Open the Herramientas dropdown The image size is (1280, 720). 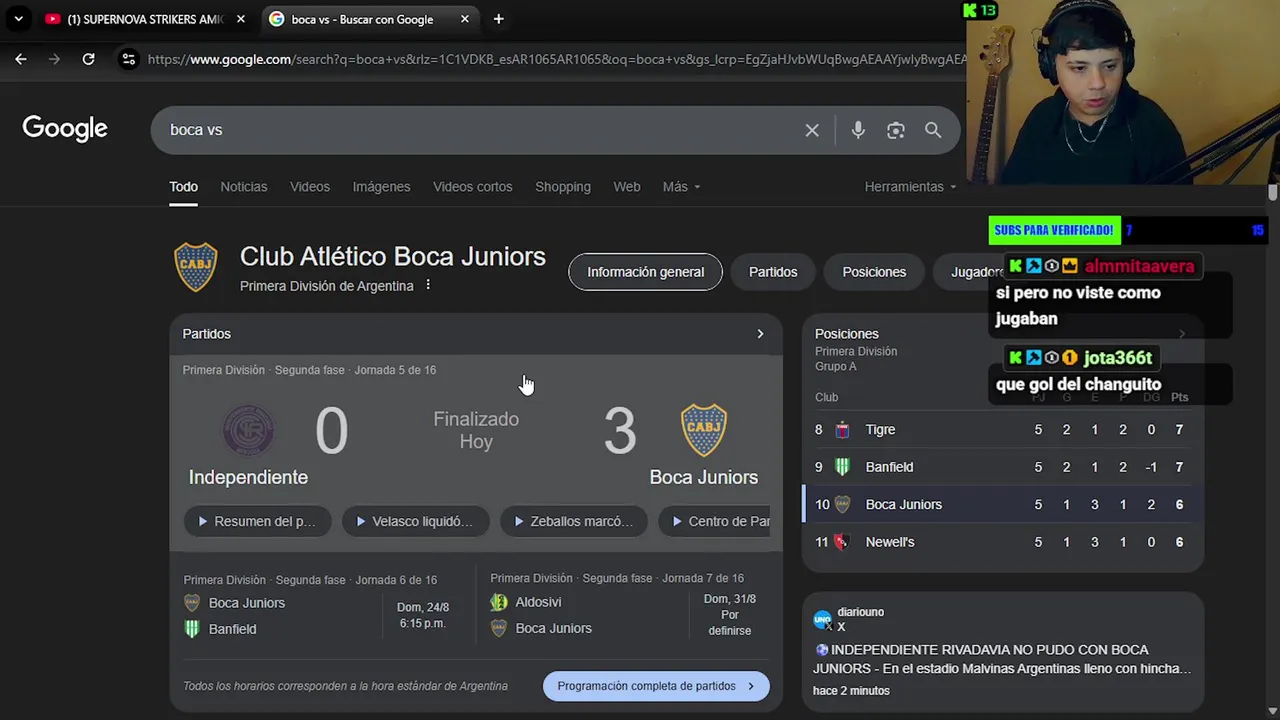(x=910, y=187)
